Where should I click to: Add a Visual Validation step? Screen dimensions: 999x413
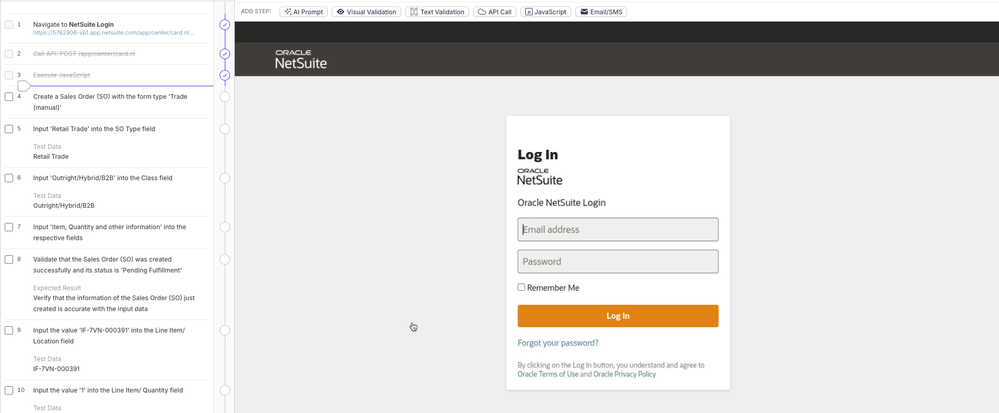pos(367,12)
